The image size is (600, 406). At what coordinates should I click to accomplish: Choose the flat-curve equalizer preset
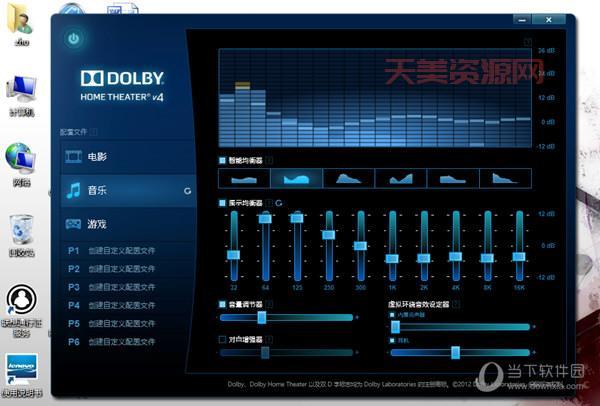pos(244,178)
